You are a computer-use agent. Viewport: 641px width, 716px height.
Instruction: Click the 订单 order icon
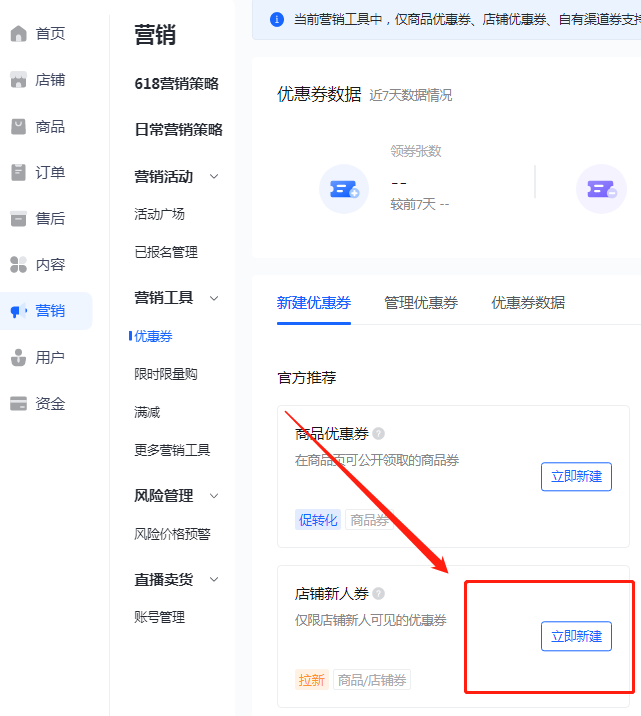click(x=18, y=173)
